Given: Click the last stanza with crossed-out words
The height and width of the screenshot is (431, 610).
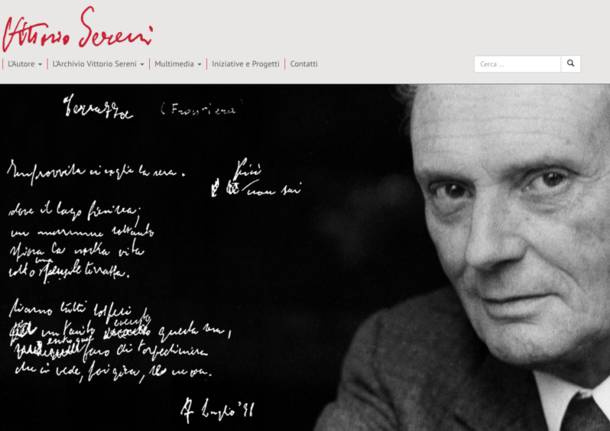Looking at the screenshot, I should click(120, 342).
